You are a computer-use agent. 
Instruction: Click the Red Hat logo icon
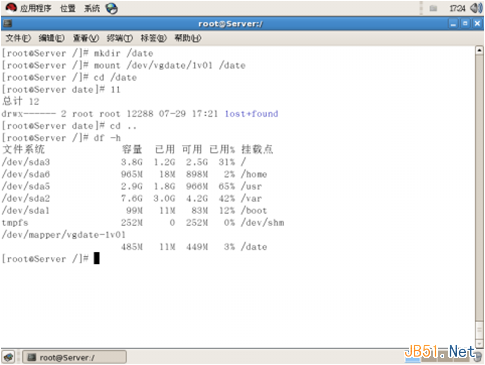pos(11,8)
